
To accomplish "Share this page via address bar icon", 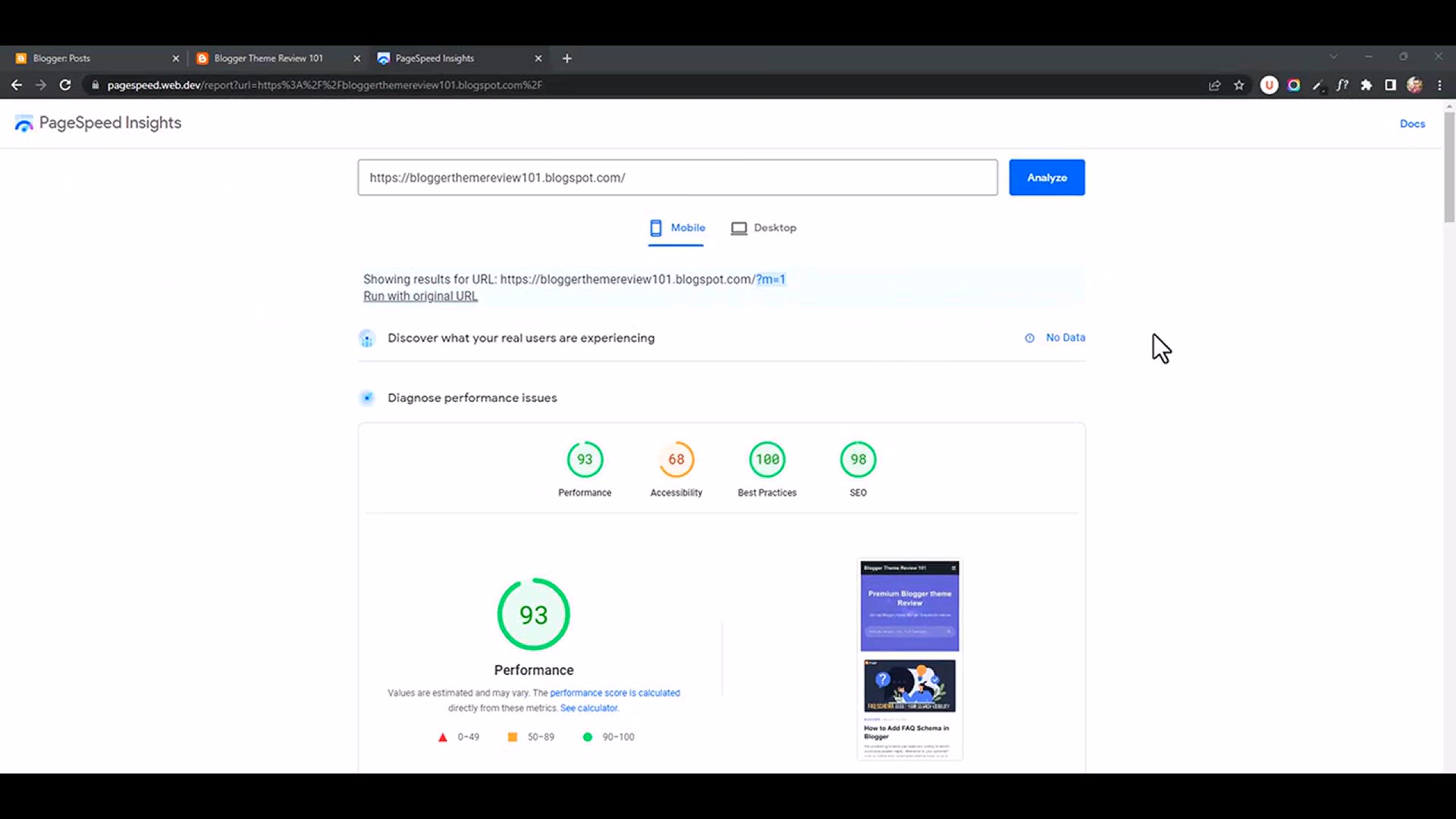I will click(1215, 85).
